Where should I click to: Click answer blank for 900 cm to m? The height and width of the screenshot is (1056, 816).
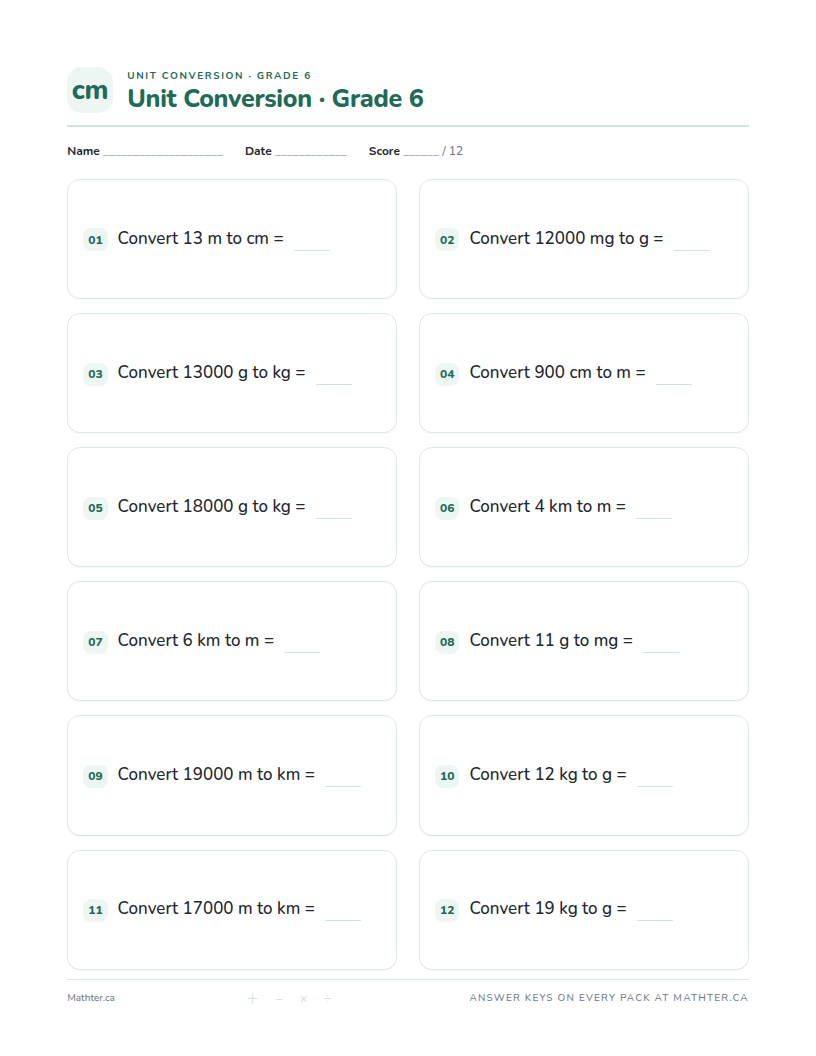(x=674, y=376)
